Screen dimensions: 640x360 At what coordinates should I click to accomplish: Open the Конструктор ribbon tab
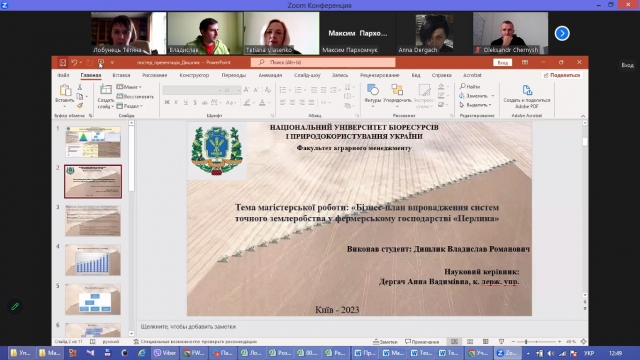coord(194,75)
